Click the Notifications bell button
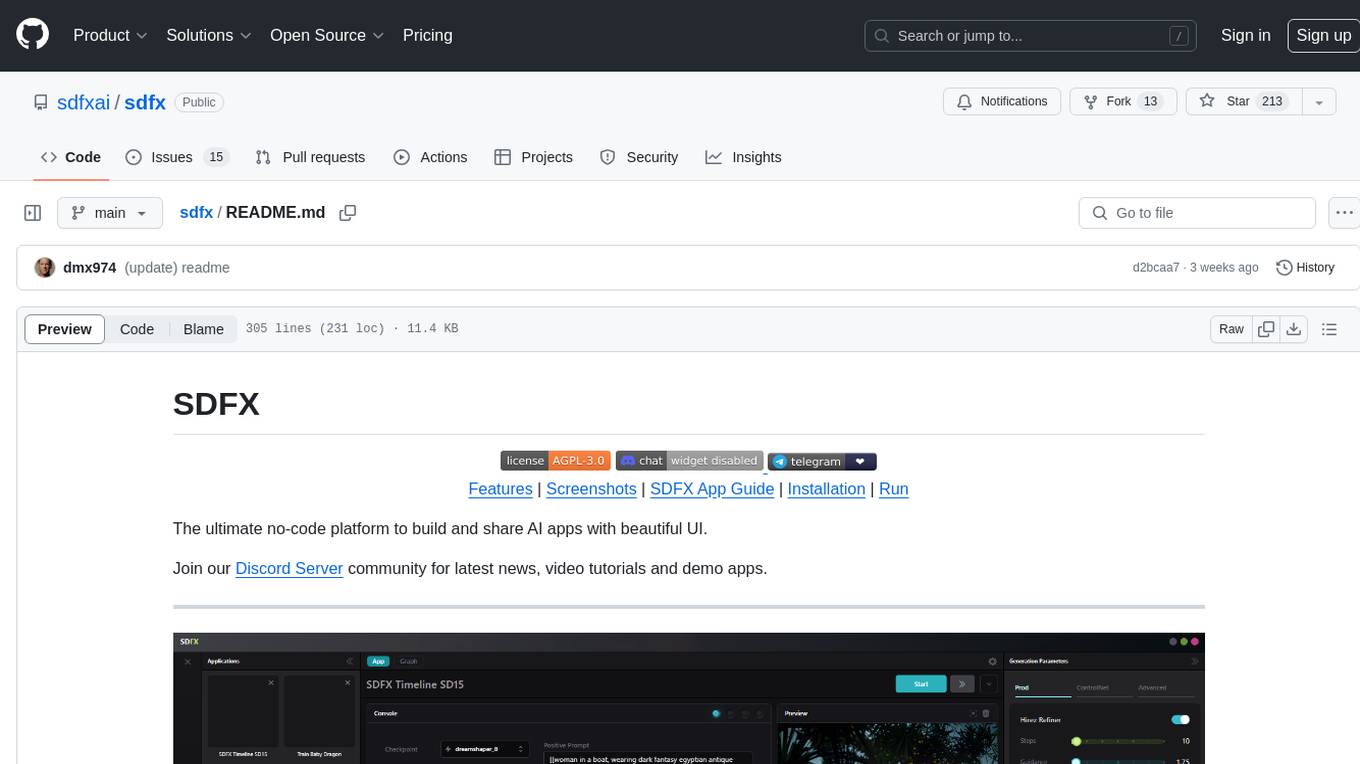This screenshot has height=764, width=1360. [1002, 101]
